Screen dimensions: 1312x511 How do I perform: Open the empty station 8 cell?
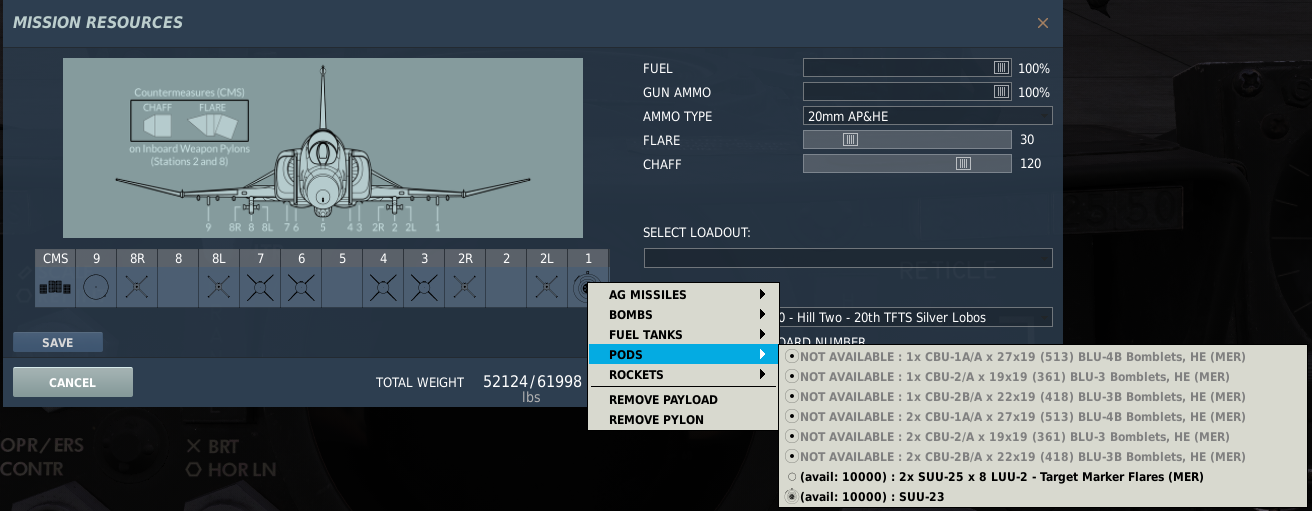click(178, 288)
